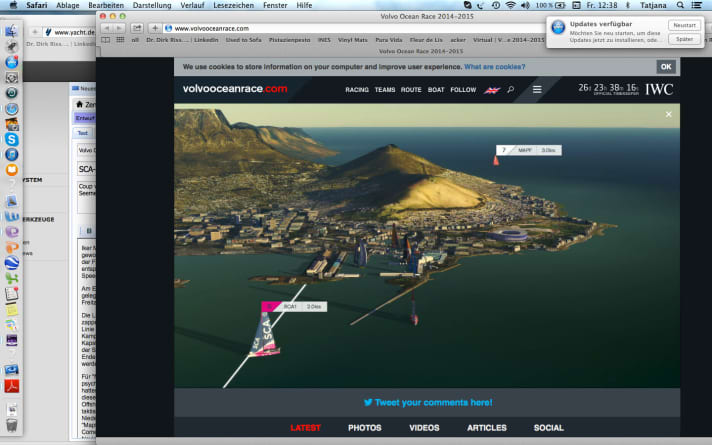Open the ROUTE navigation item

click(411, 90)
